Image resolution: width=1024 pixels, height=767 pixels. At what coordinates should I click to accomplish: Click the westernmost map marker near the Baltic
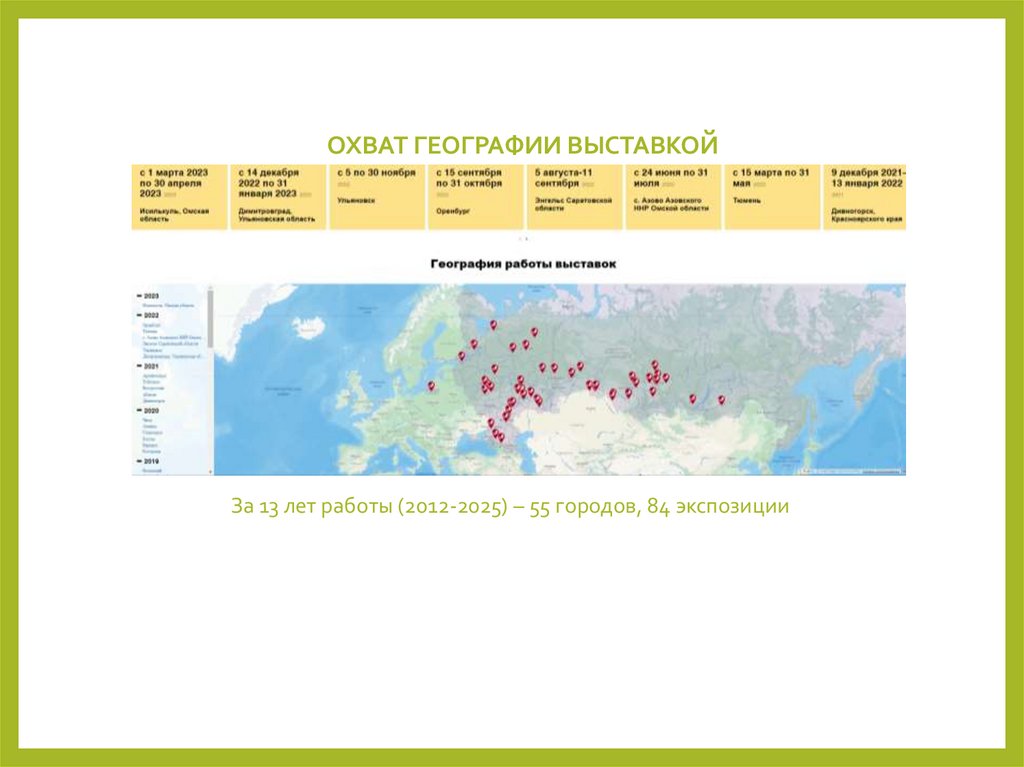(431, 386)
